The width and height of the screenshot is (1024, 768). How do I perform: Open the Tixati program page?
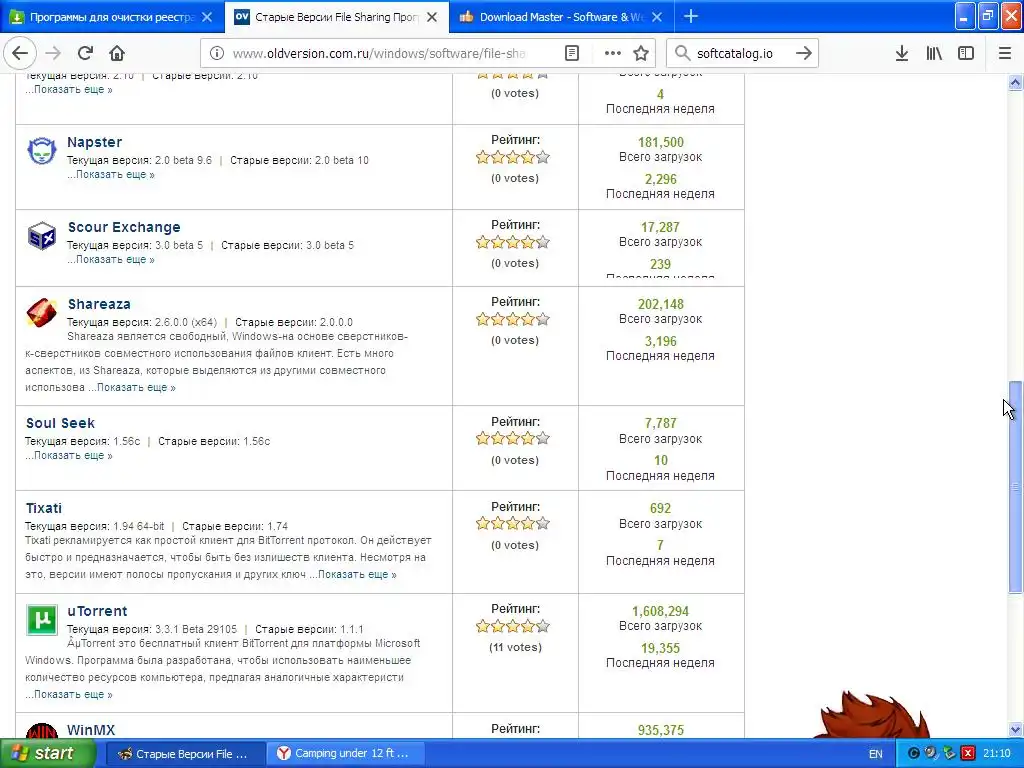tap(44, 508)
